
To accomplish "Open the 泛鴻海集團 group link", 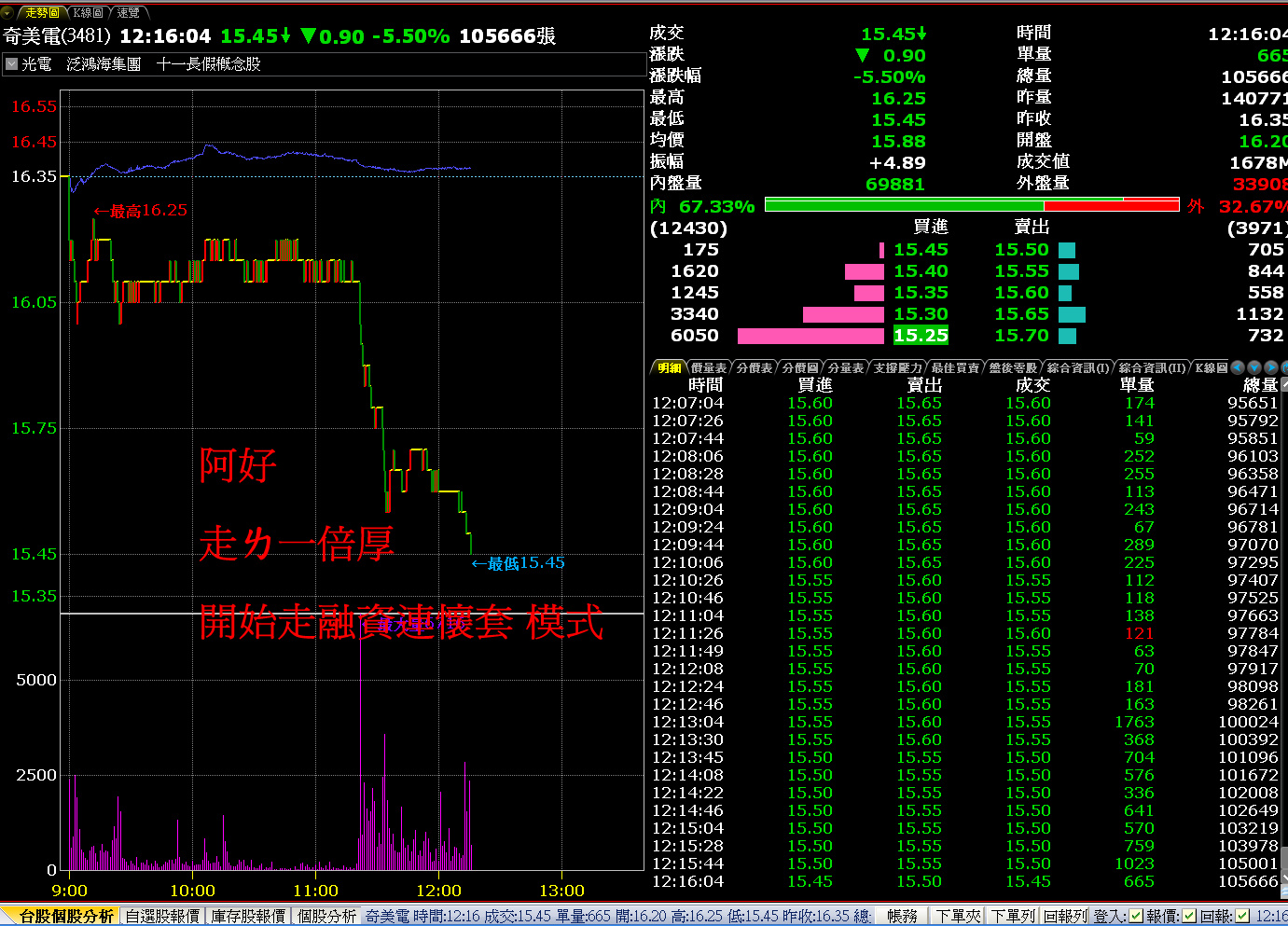I will [x=104, y=64].
